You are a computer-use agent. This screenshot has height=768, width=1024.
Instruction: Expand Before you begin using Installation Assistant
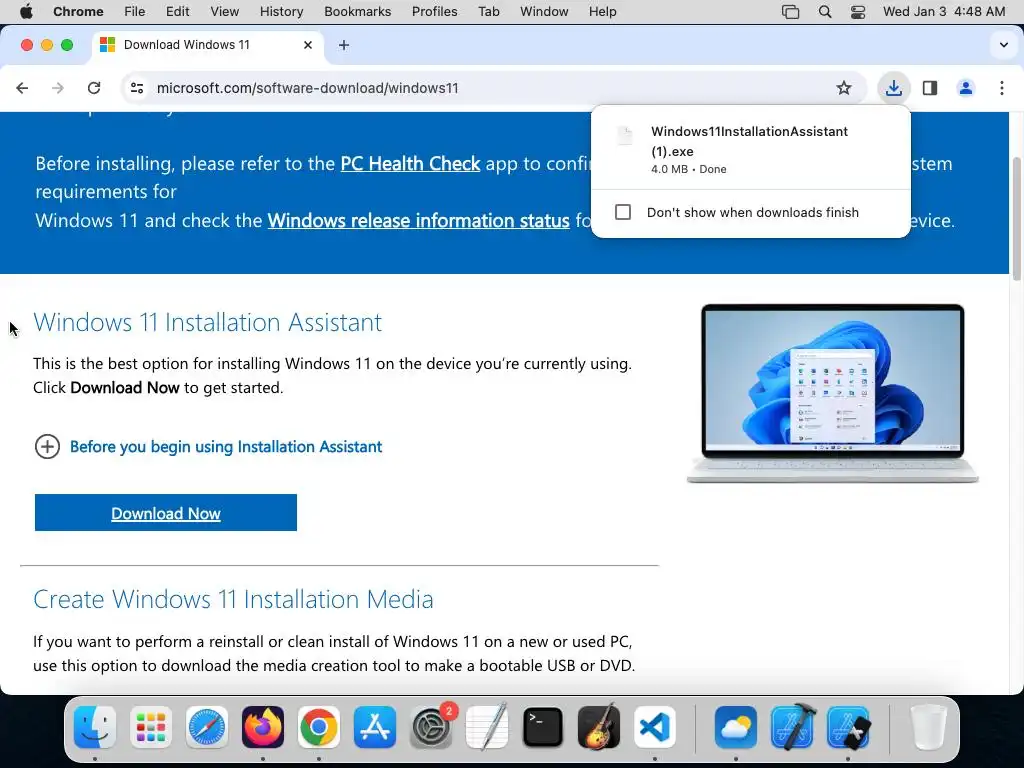point(208,447)
